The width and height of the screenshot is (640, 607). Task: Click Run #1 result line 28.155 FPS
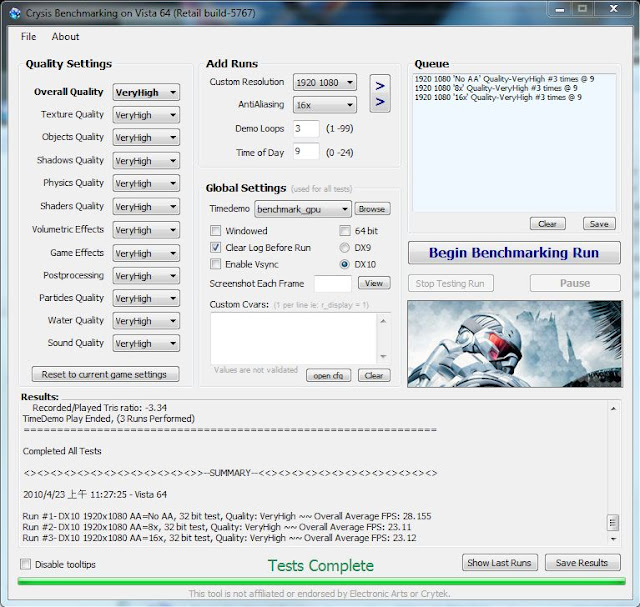[227, 516]
